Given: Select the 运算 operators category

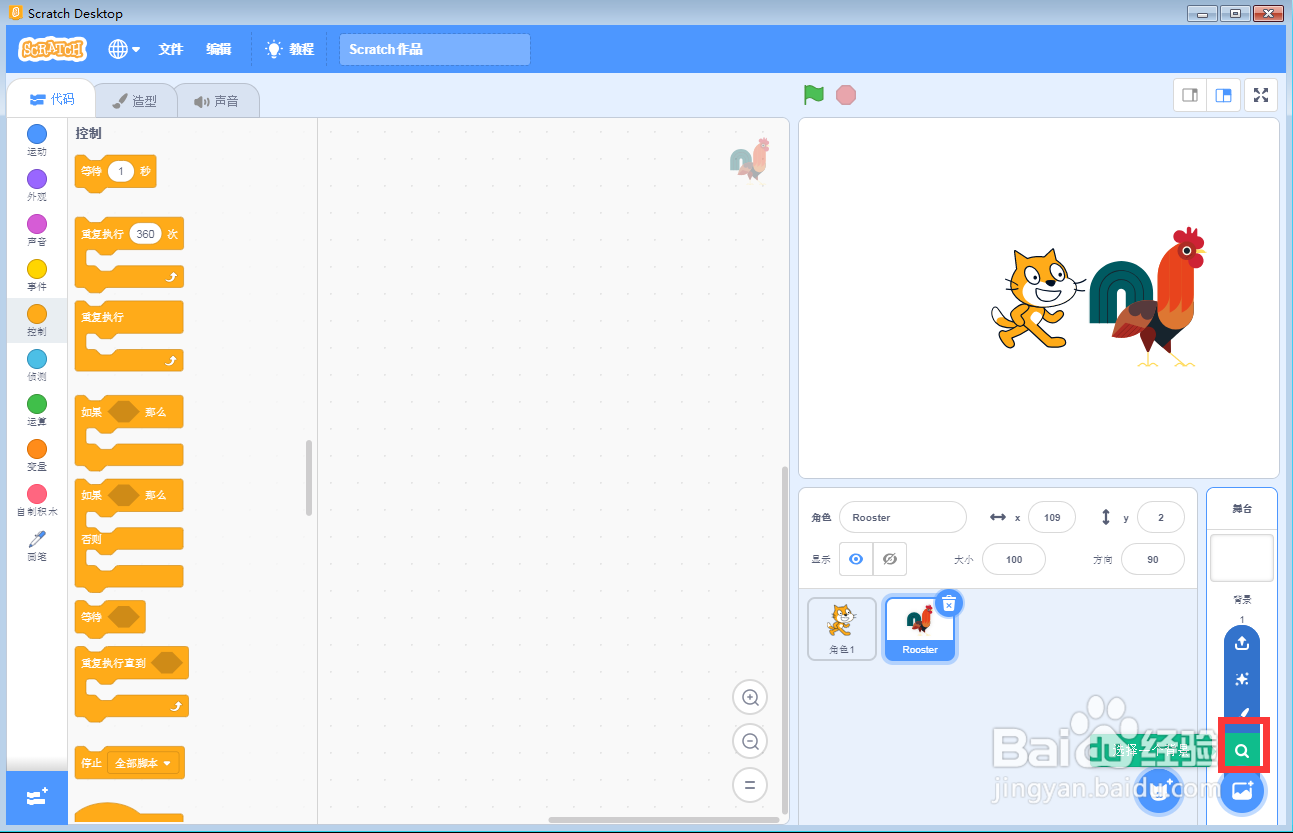Looking at the screenshot, I should point(37,410).
